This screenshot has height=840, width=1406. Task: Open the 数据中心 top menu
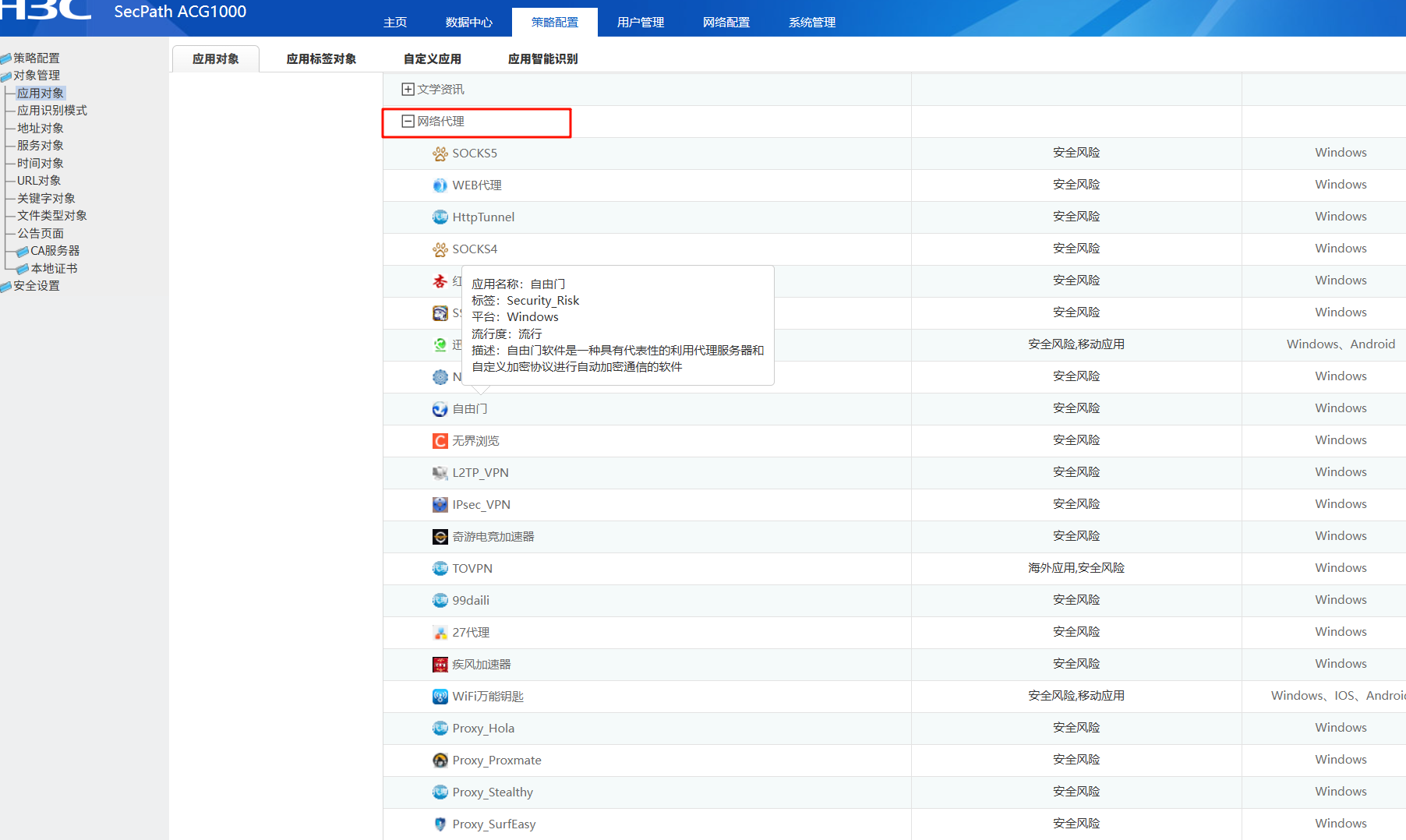point(469,23)
